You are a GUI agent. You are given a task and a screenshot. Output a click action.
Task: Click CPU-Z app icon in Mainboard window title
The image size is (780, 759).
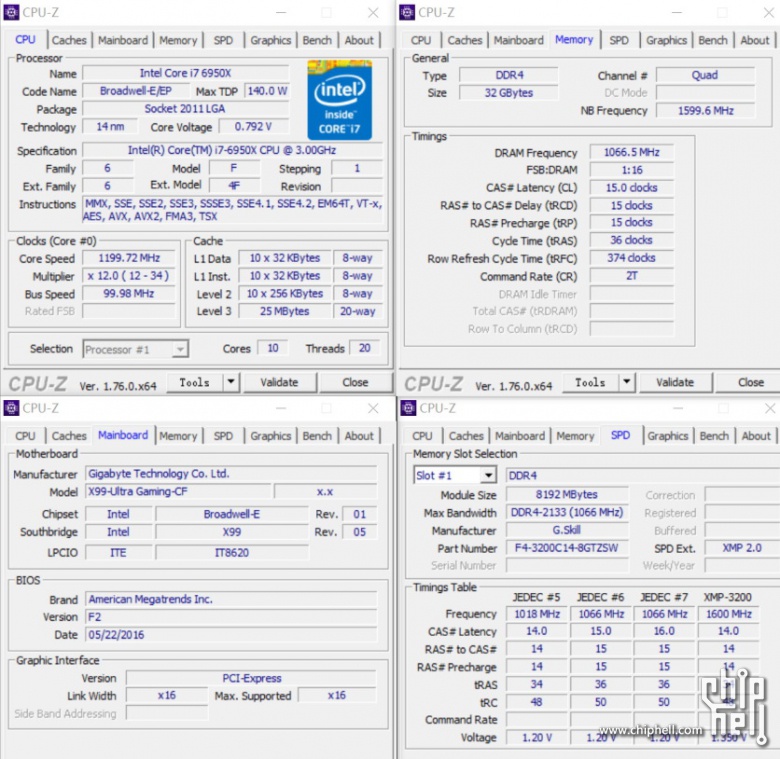(11, 408)
